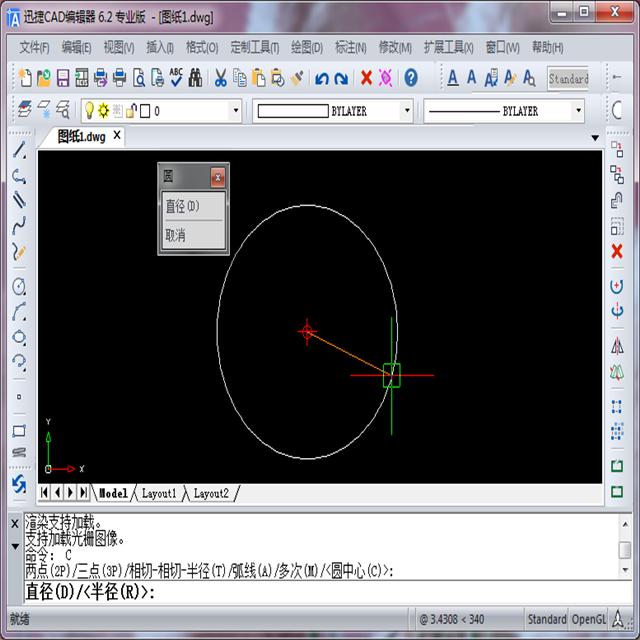640x640 pixels.
Task: Toggle the layer freeze sun icon
Action: [x=103, y=111]
